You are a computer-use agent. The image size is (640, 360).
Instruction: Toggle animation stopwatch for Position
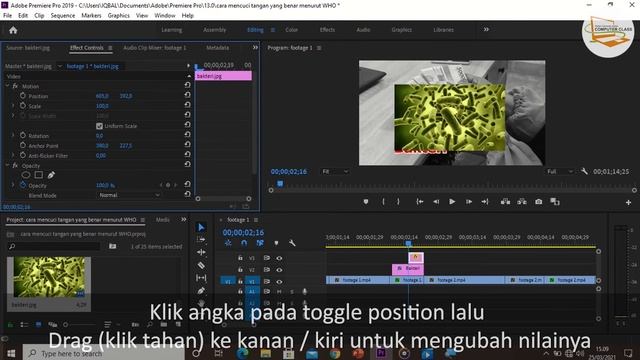coord(23,96)
